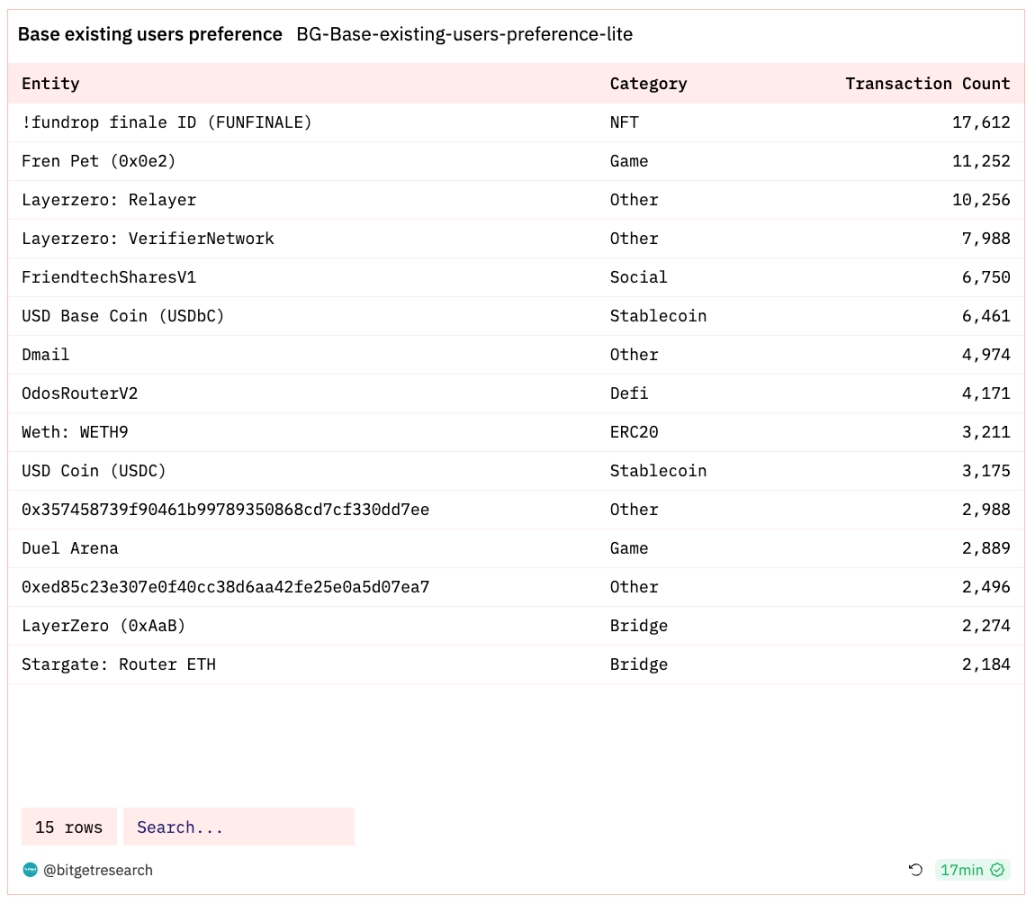Select the Weth: WETH9 cell
The width and height of the screenshot is (1035, 904).
coord(75,432)
